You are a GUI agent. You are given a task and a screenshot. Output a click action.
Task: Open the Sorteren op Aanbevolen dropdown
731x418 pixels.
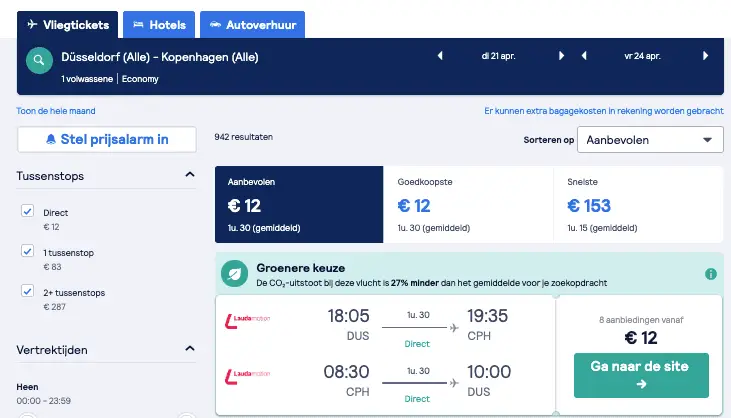(650, 140)
